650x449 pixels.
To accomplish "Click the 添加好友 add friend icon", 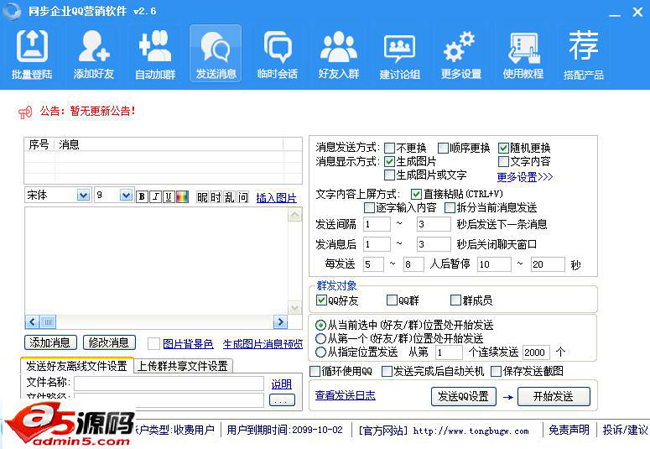I will tap(94, 54).
